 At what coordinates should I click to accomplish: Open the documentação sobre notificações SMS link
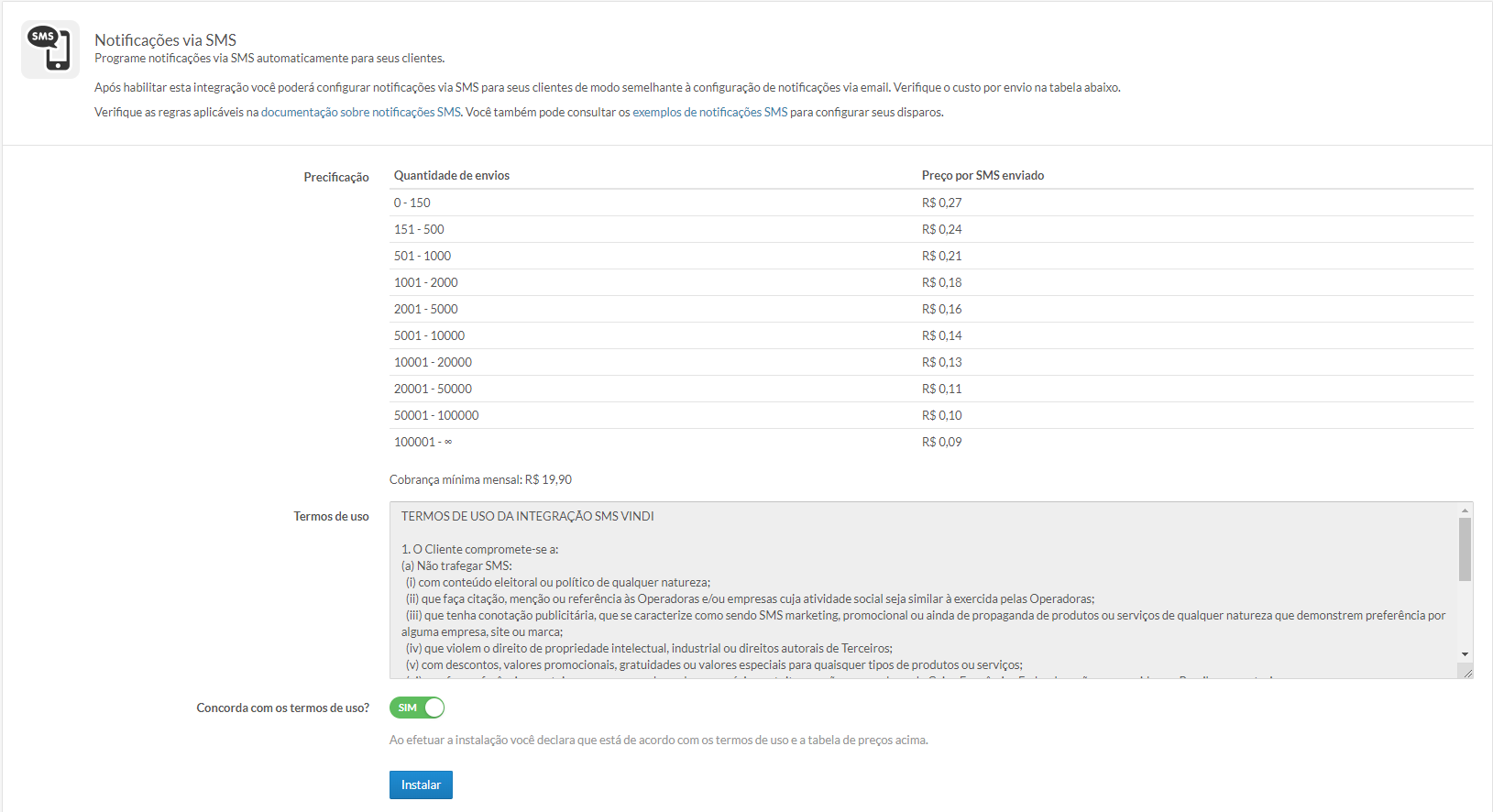coord(360,112)
